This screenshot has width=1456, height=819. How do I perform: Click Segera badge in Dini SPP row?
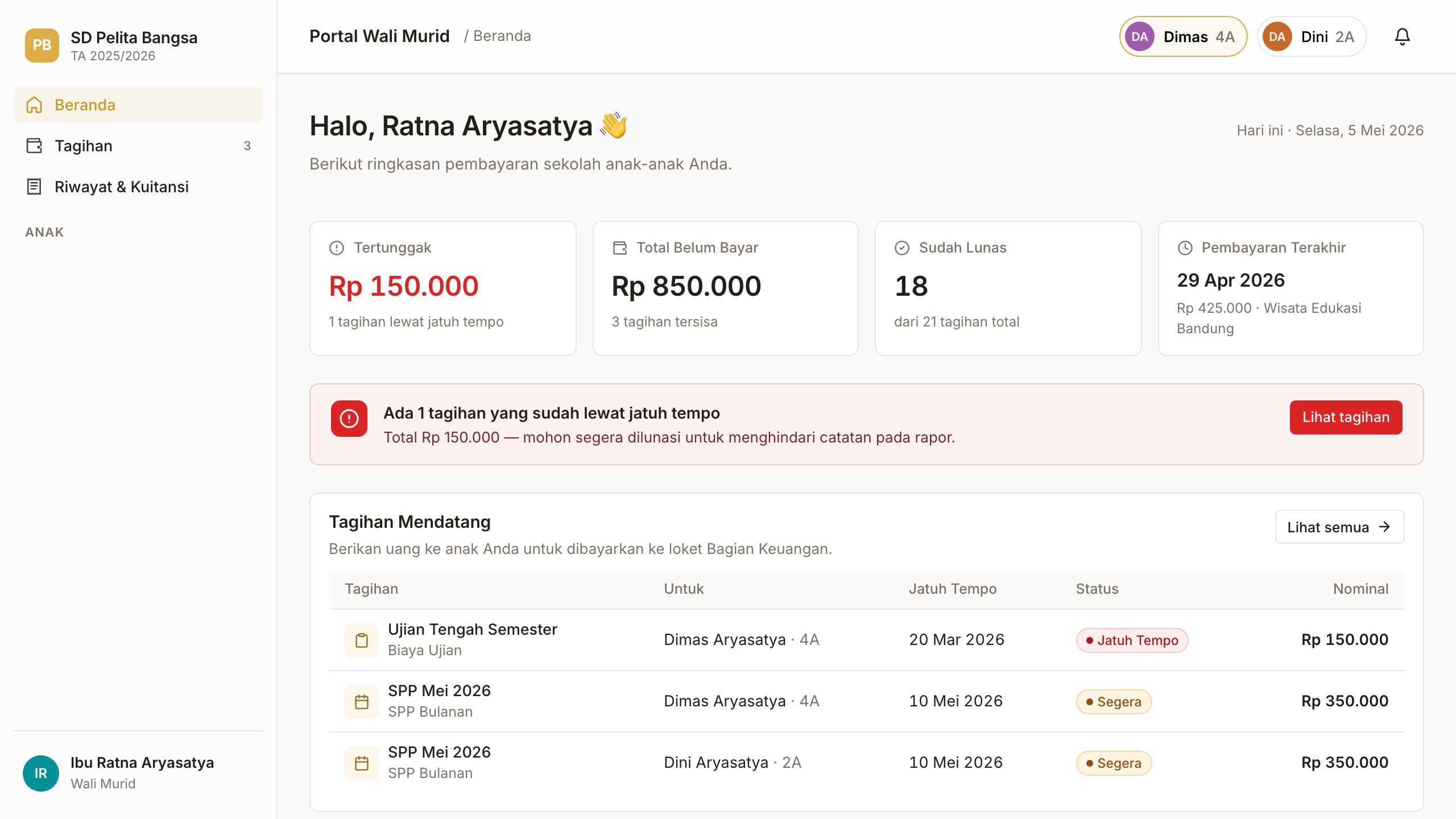(1114, 763)
